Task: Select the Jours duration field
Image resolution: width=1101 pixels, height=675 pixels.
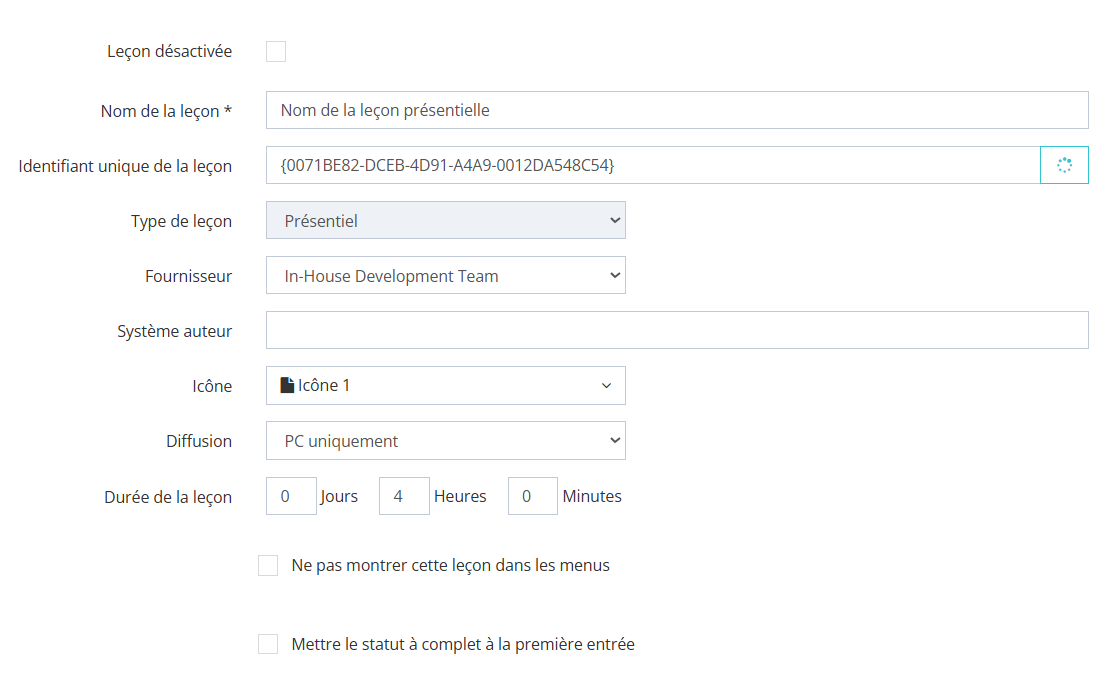Action: click(291, 496)
